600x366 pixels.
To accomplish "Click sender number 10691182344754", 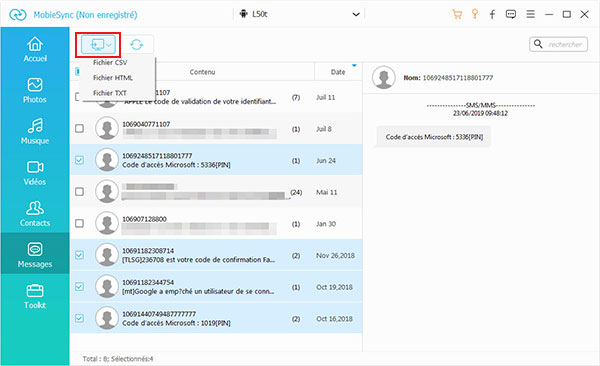I will (x=148, y=282).
